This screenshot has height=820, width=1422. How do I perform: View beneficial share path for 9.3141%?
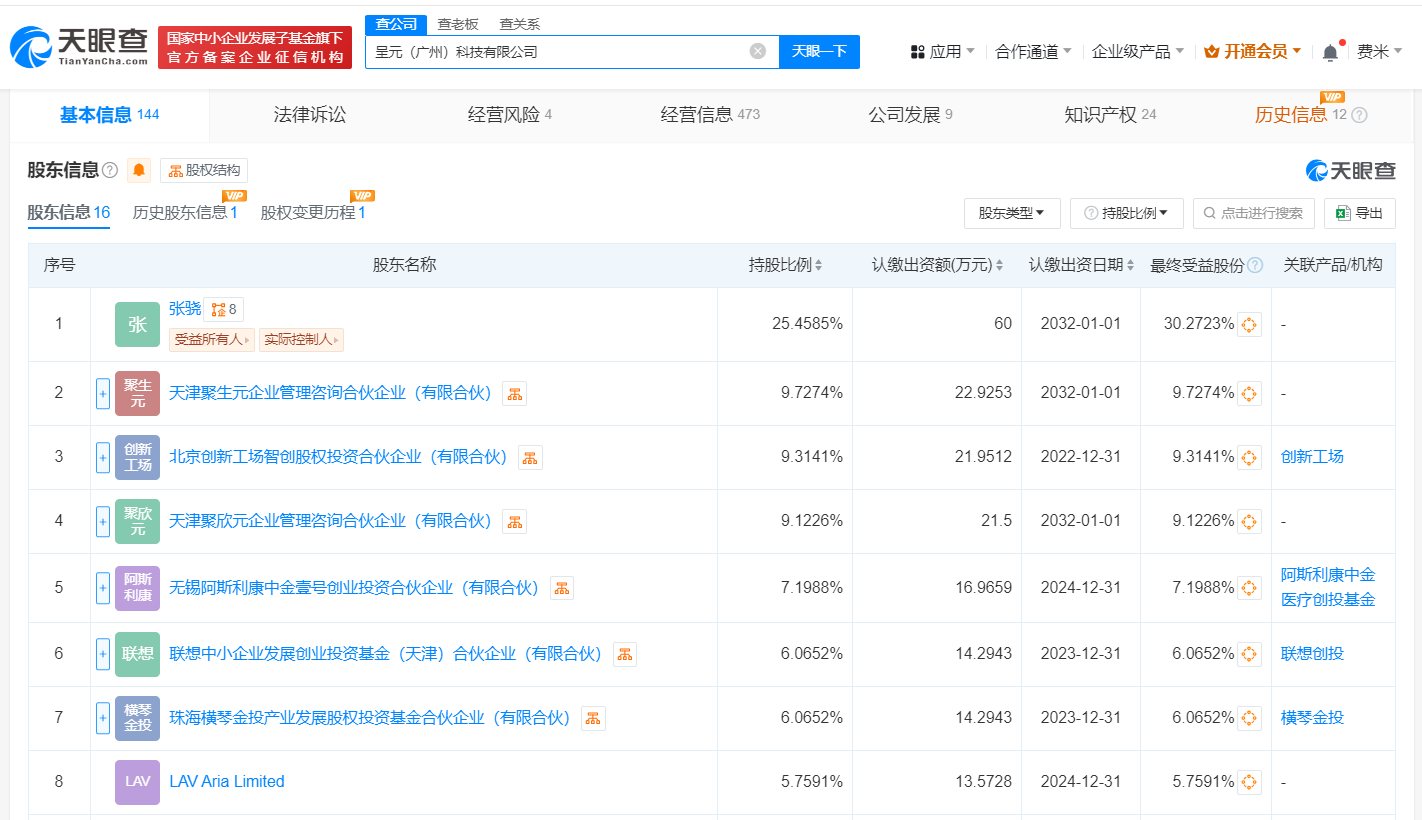1249,457
